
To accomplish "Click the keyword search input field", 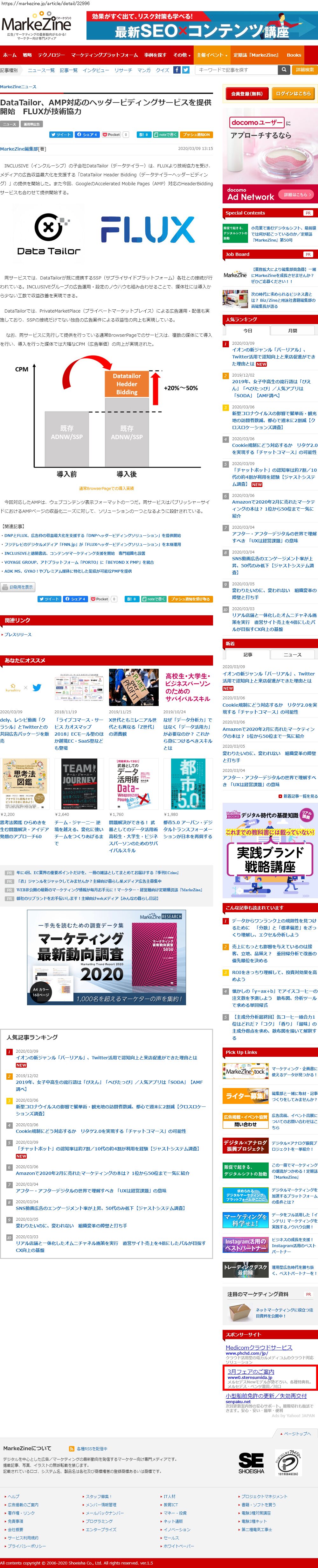I will point(237,70).
